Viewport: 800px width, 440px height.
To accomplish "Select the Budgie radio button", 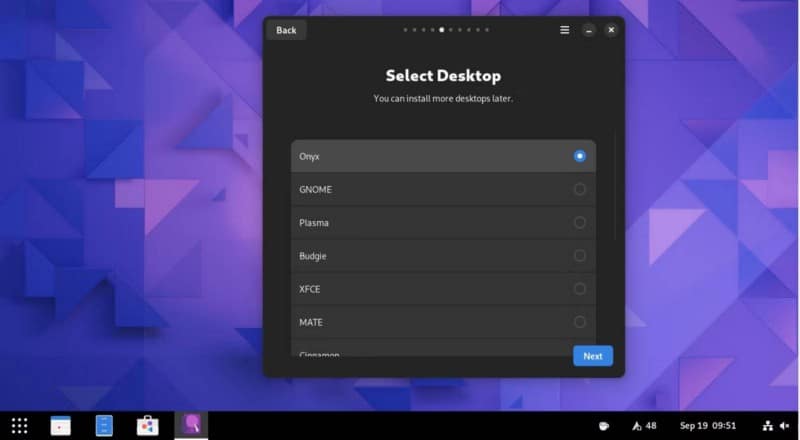I will tap(580, 256).
